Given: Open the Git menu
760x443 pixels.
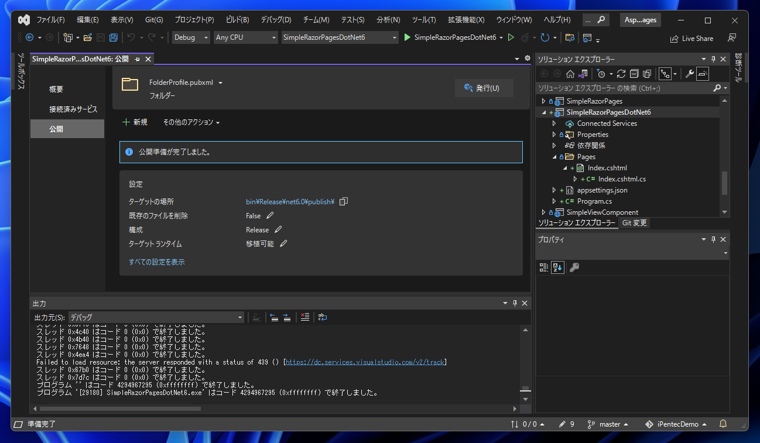Looking at the screenshot, I should coord(154,20).
